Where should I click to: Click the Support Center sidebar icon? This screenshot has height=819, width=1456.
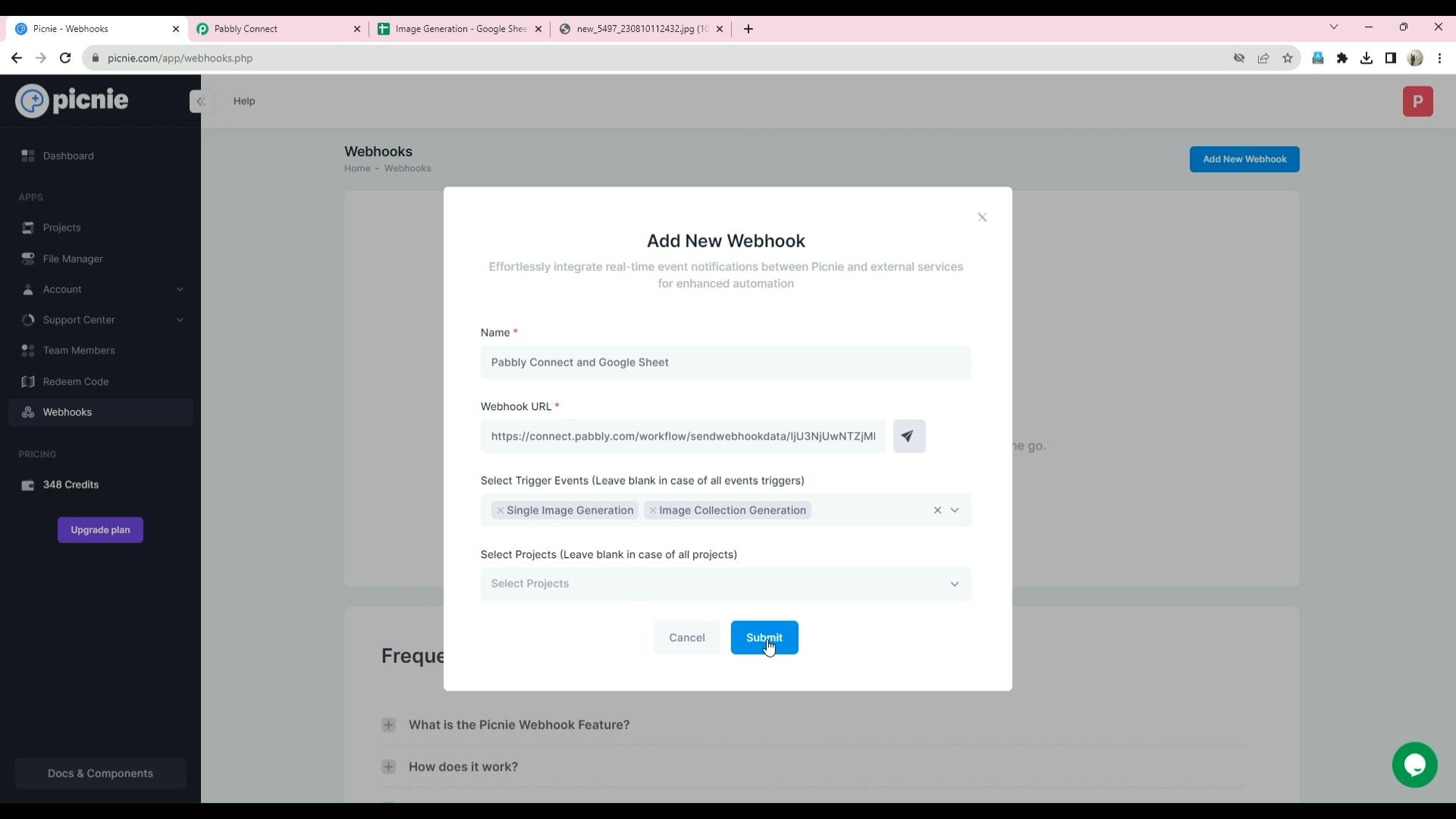[x=28, y=319]
